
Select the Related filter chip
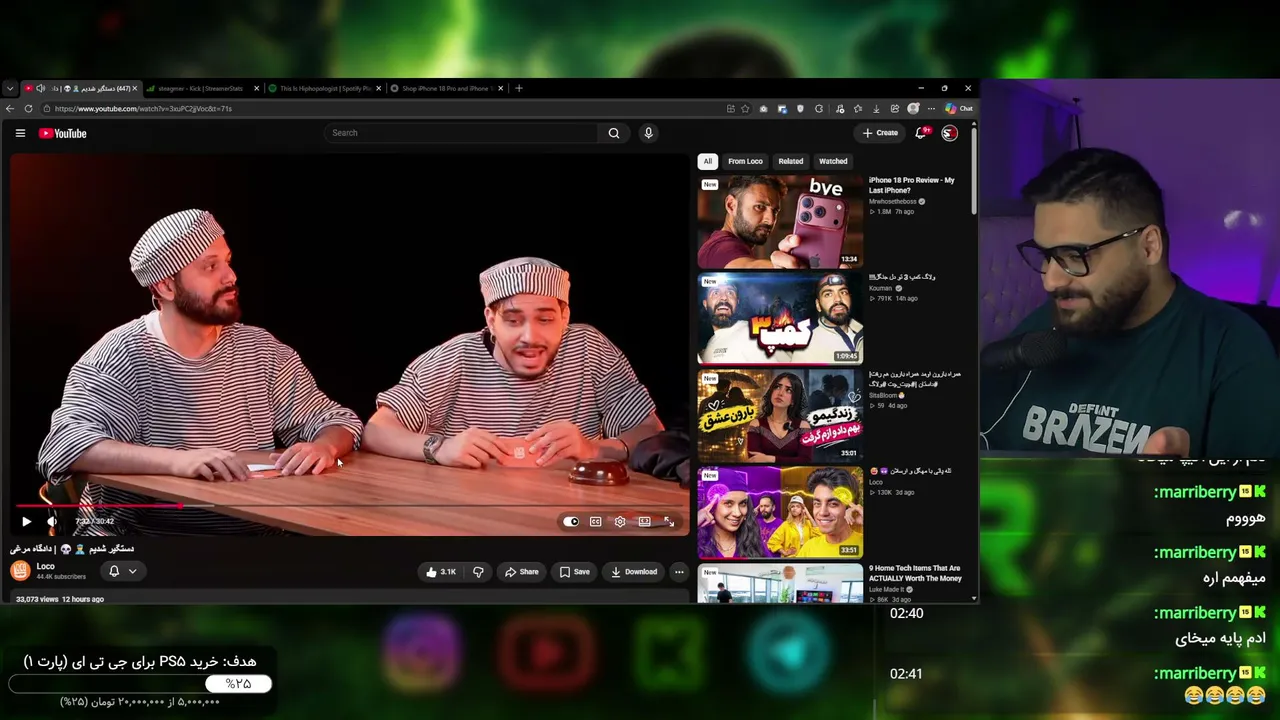click(x=790, y=161)
